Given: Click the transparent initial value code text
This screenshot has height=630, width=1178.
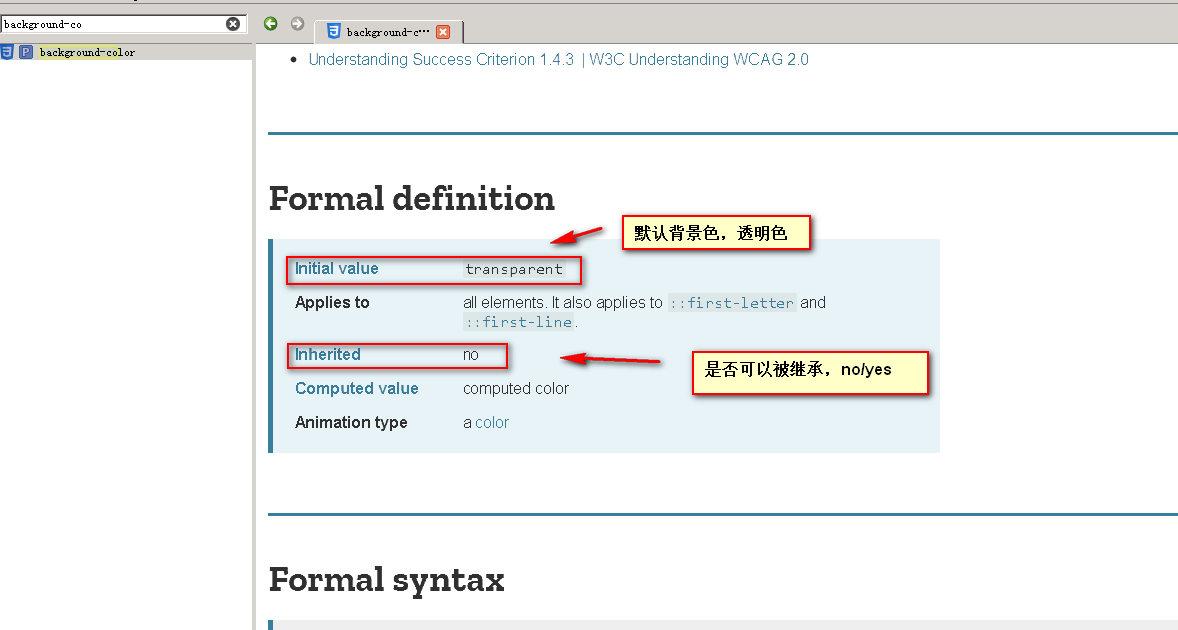Looking at the screenshot, I should [x=514, y=269].
